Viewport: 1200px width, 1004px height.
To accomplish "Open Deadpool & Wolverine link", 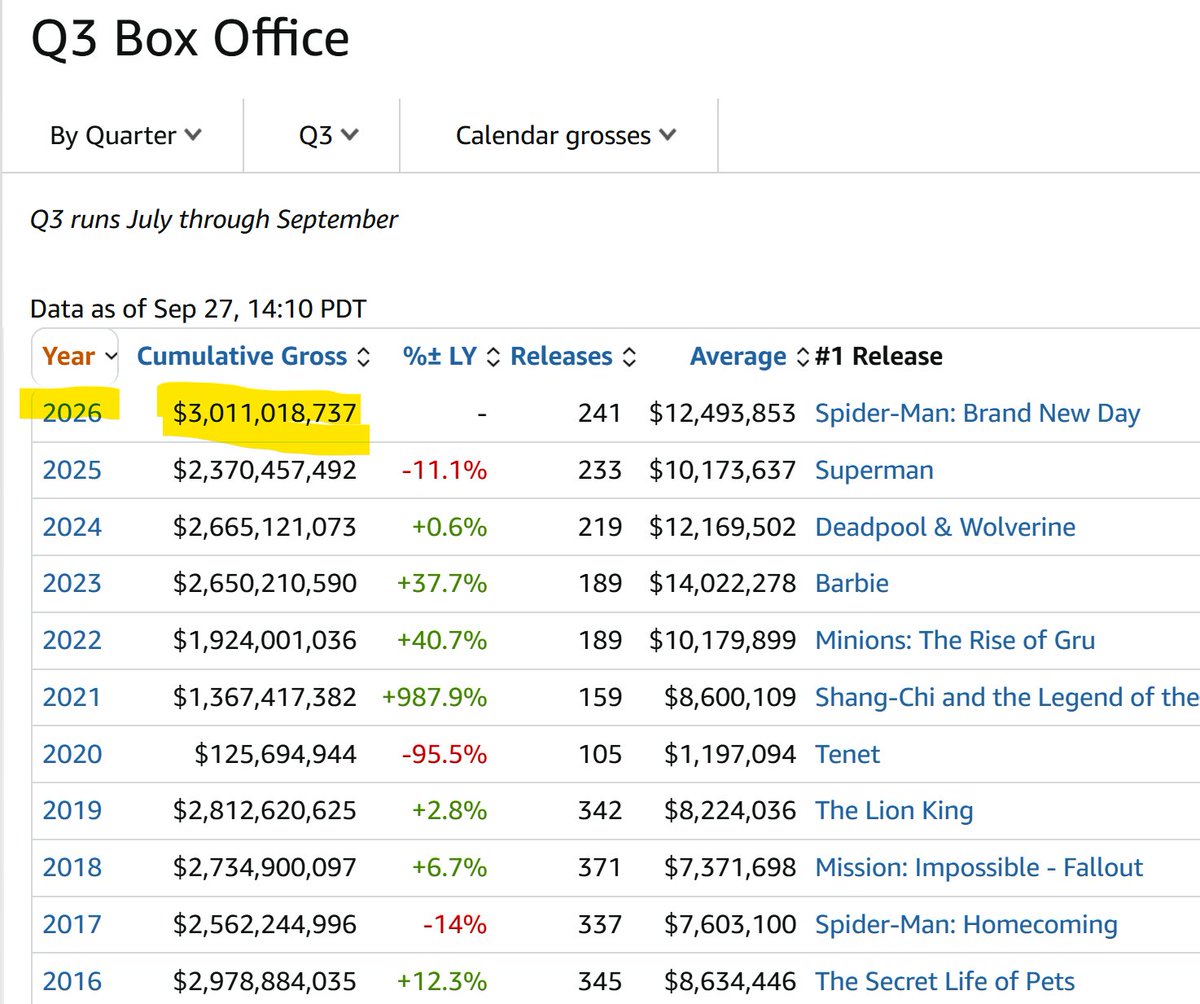I will [946, 527].
